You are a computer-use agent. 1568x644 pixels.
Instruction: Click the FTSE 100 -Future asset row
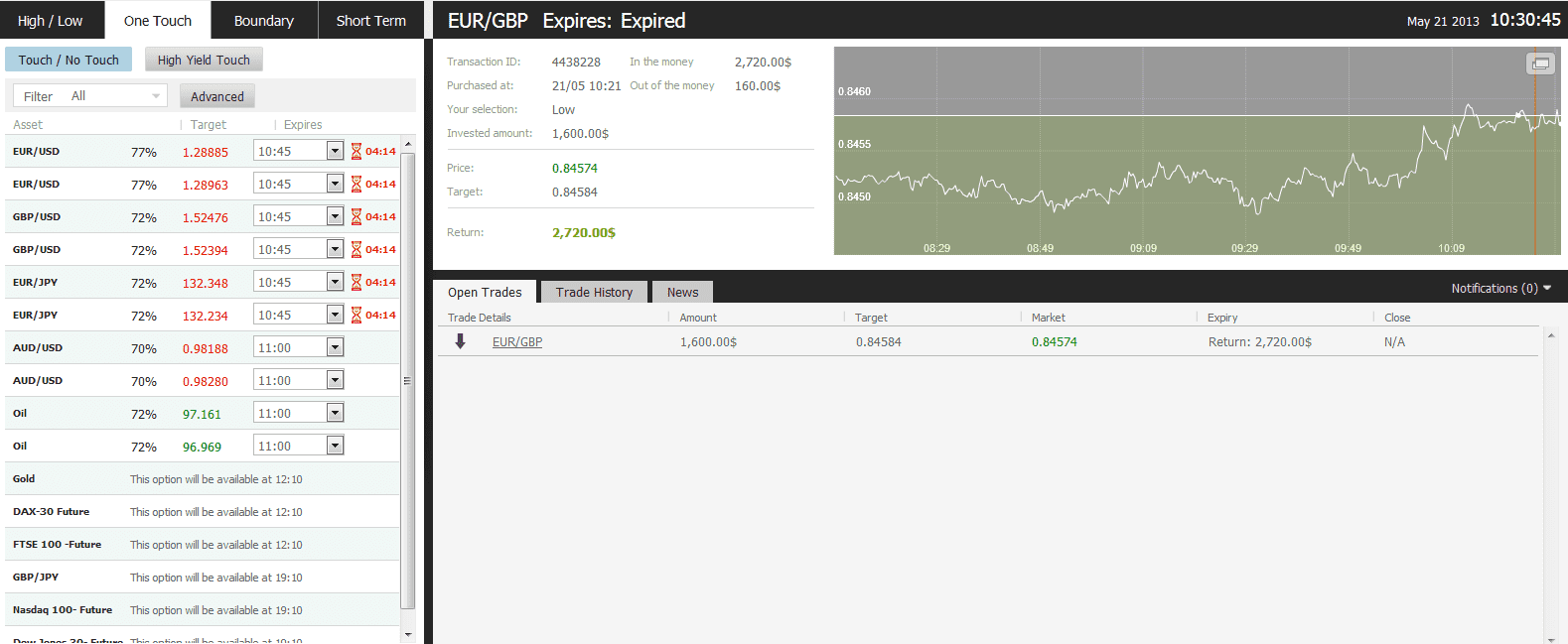point(203,544)
